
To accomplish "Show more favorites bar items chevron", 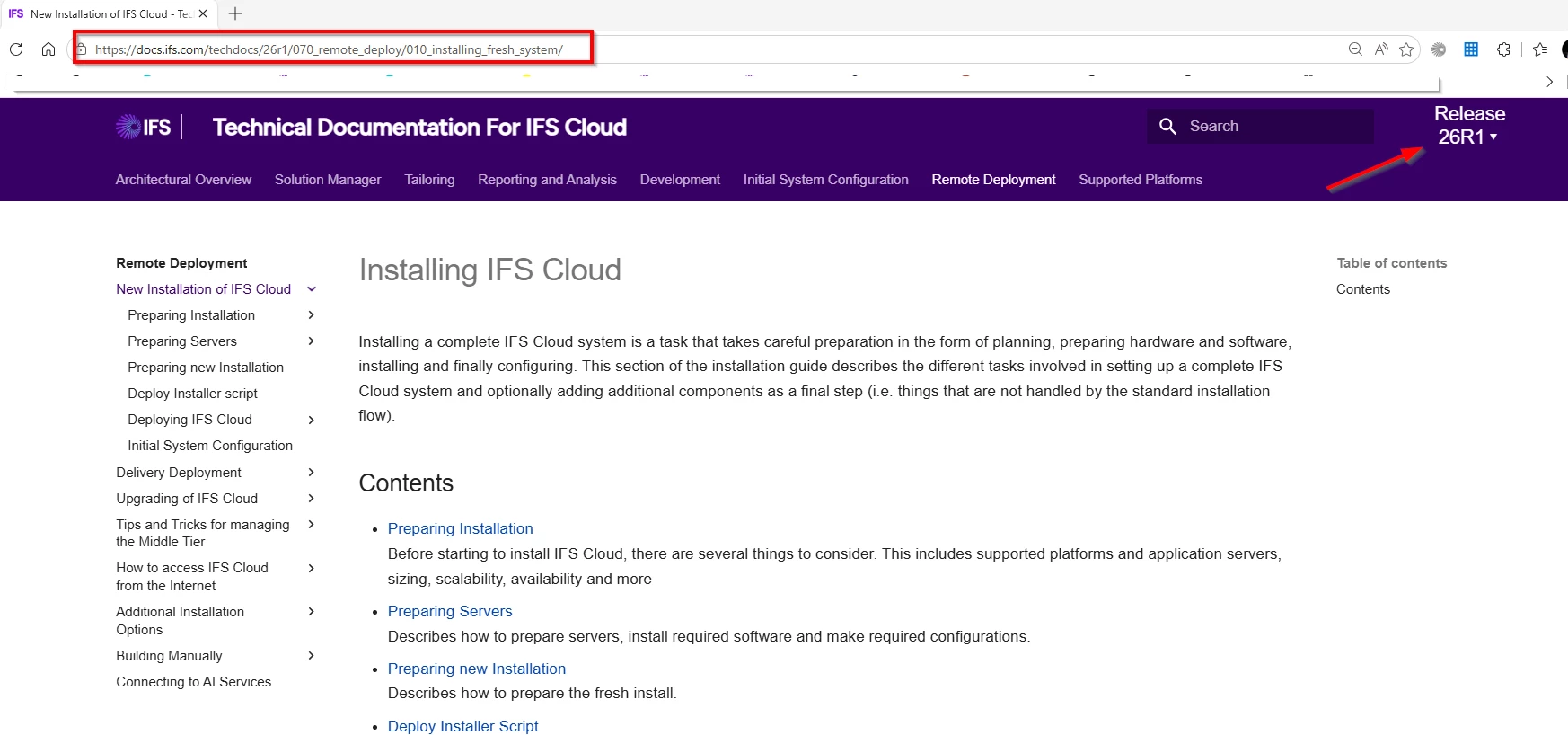I will click(x=1549, y=82).
